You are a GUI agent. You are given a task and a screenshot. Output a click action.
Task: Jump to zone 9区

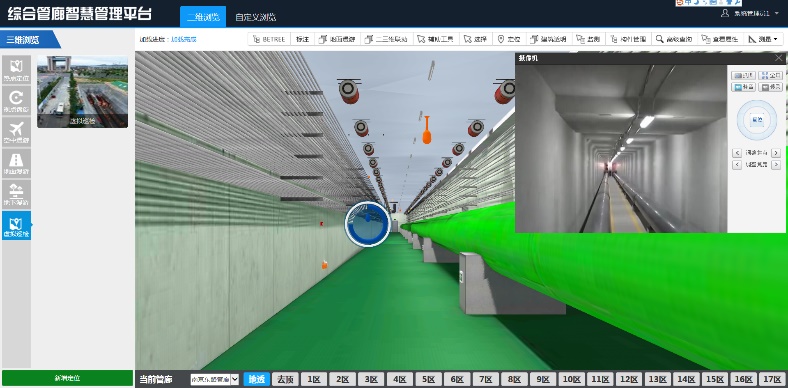[x=542, y=379]
